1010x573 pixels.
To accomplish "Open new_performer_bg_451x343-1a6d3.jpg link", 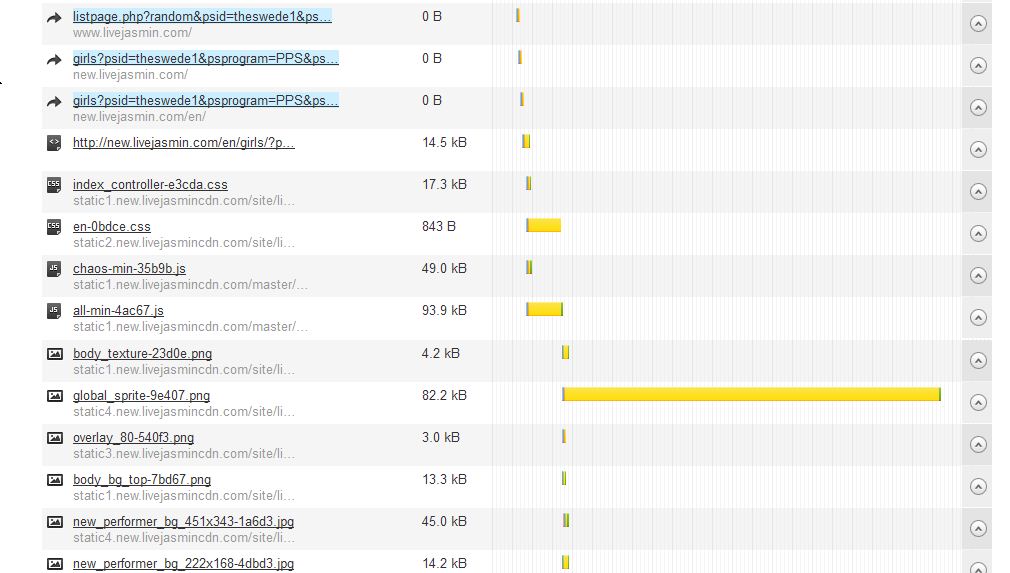I will coord(184,521).
